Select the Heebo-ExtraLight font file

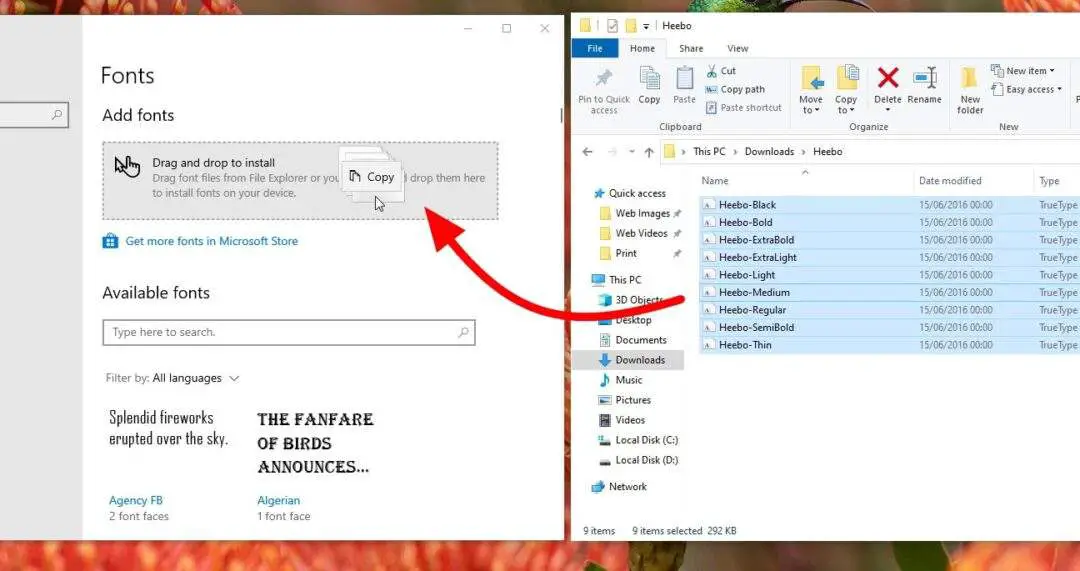758,258
